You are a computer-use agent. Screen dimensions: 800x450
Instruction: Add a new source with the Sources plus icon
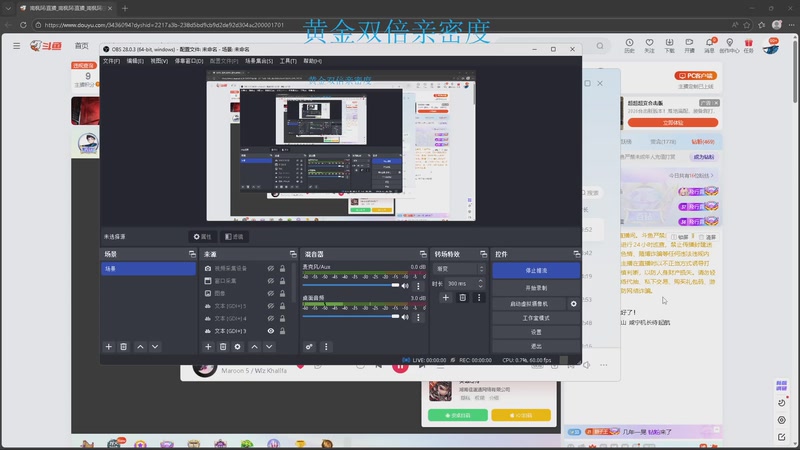(x=208, y=347)
